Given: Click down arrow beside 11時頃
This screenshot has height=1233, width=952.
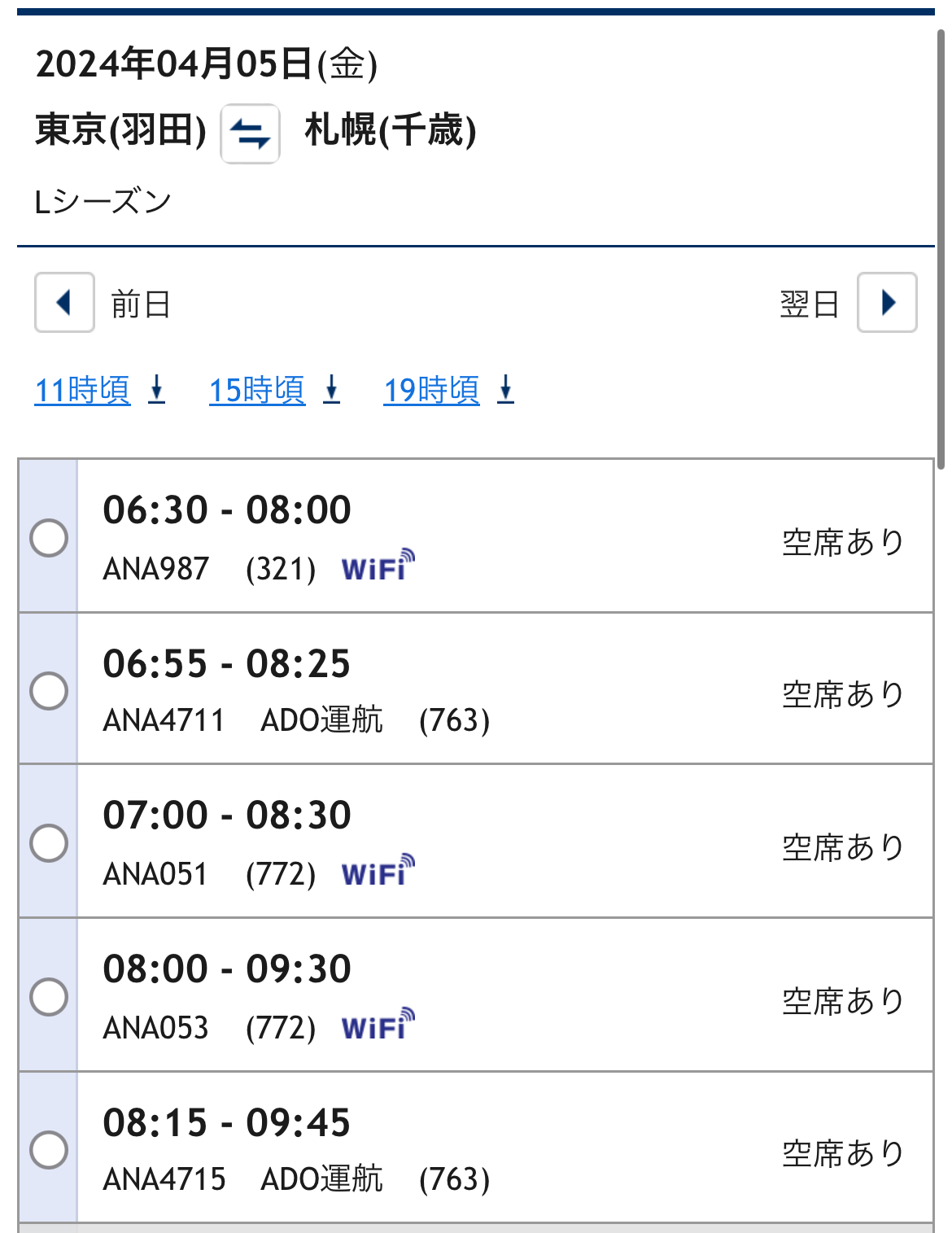Looking at the screenshot, I should tap(157, 389).
